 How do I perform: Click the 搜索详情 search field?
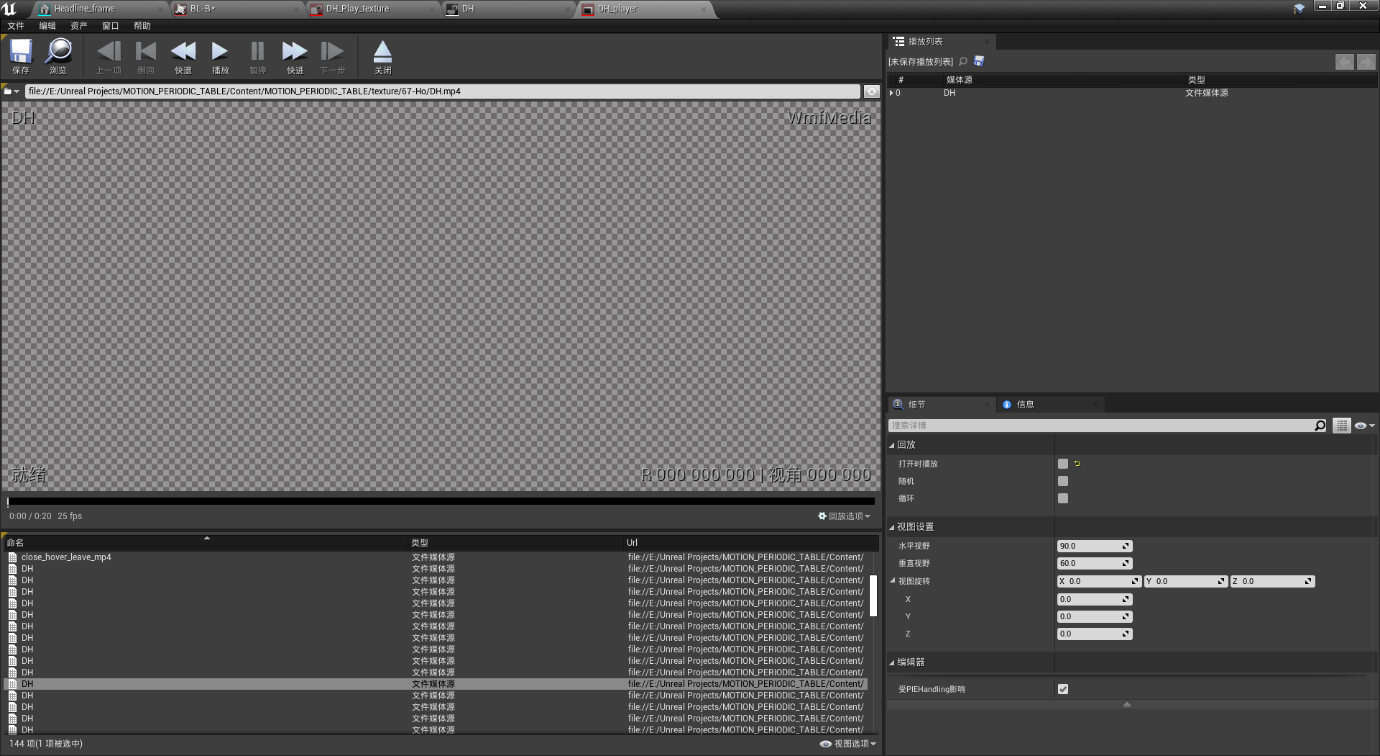1101,426
